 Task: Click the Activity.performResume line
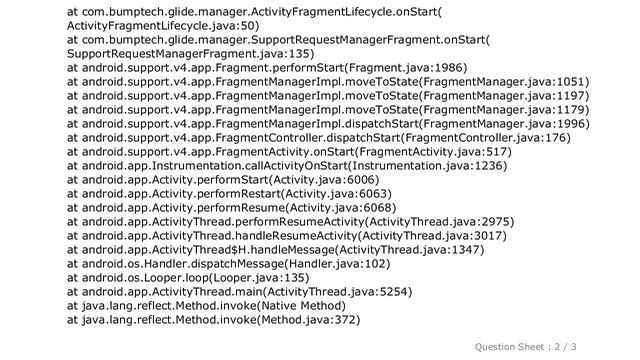[x=231, y=207]
